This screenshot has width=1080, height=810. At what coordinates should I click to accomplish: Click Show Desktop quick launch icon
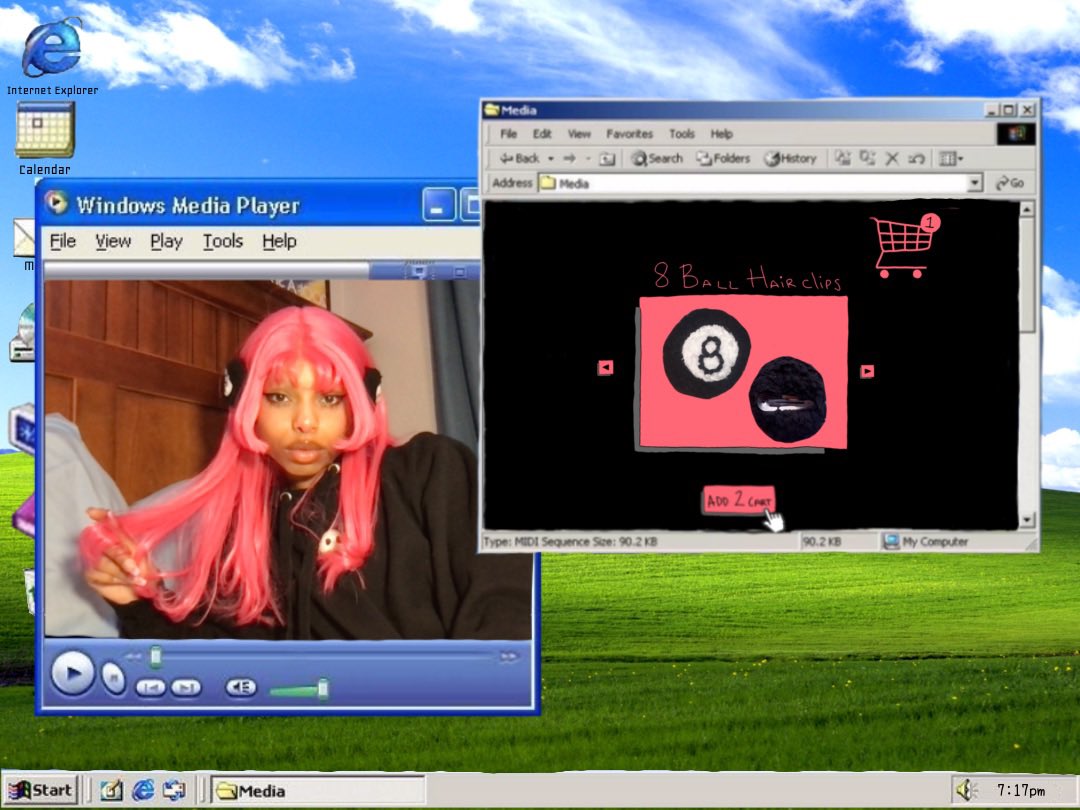[x=111, y=790]
